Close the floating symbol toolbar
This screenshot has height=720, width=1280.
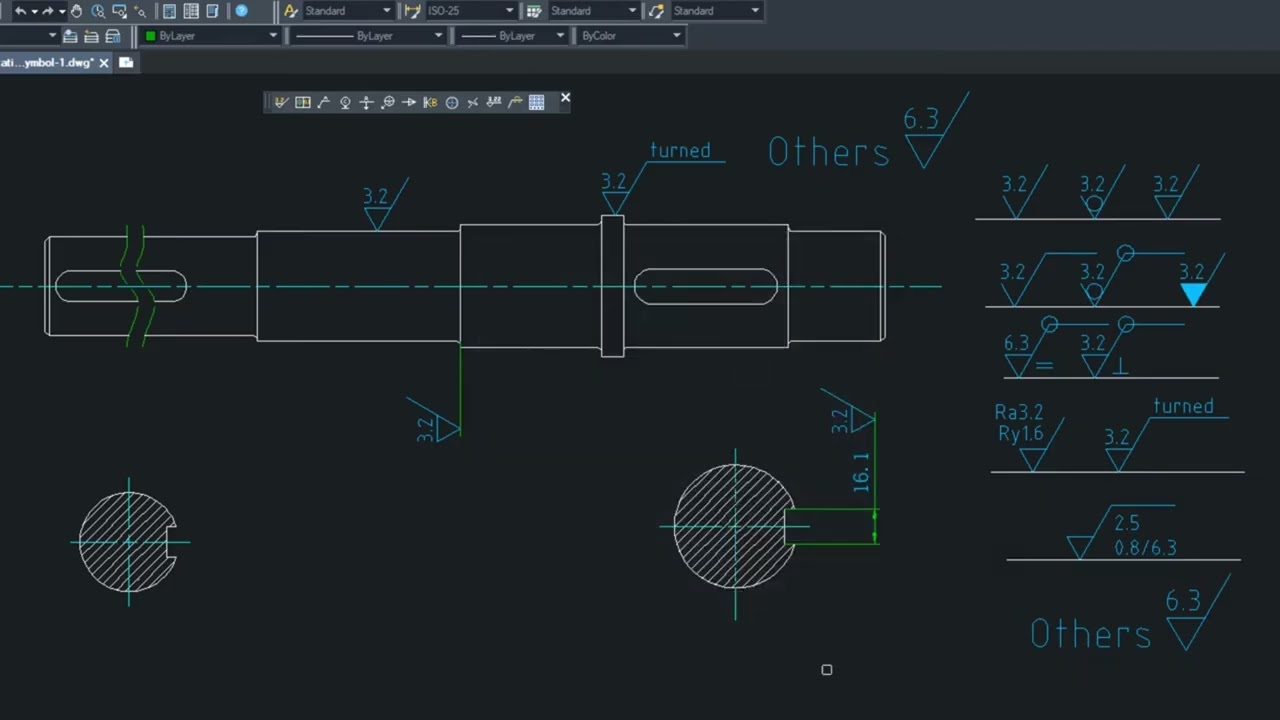(565, 97)
